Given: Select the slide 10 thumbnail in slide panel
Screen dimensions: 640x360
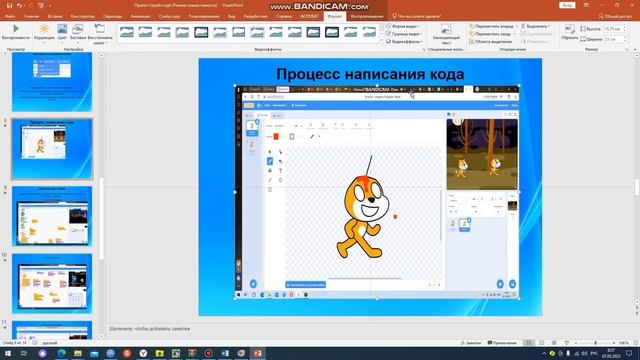Looking at the screenshot, I should 52,283.
